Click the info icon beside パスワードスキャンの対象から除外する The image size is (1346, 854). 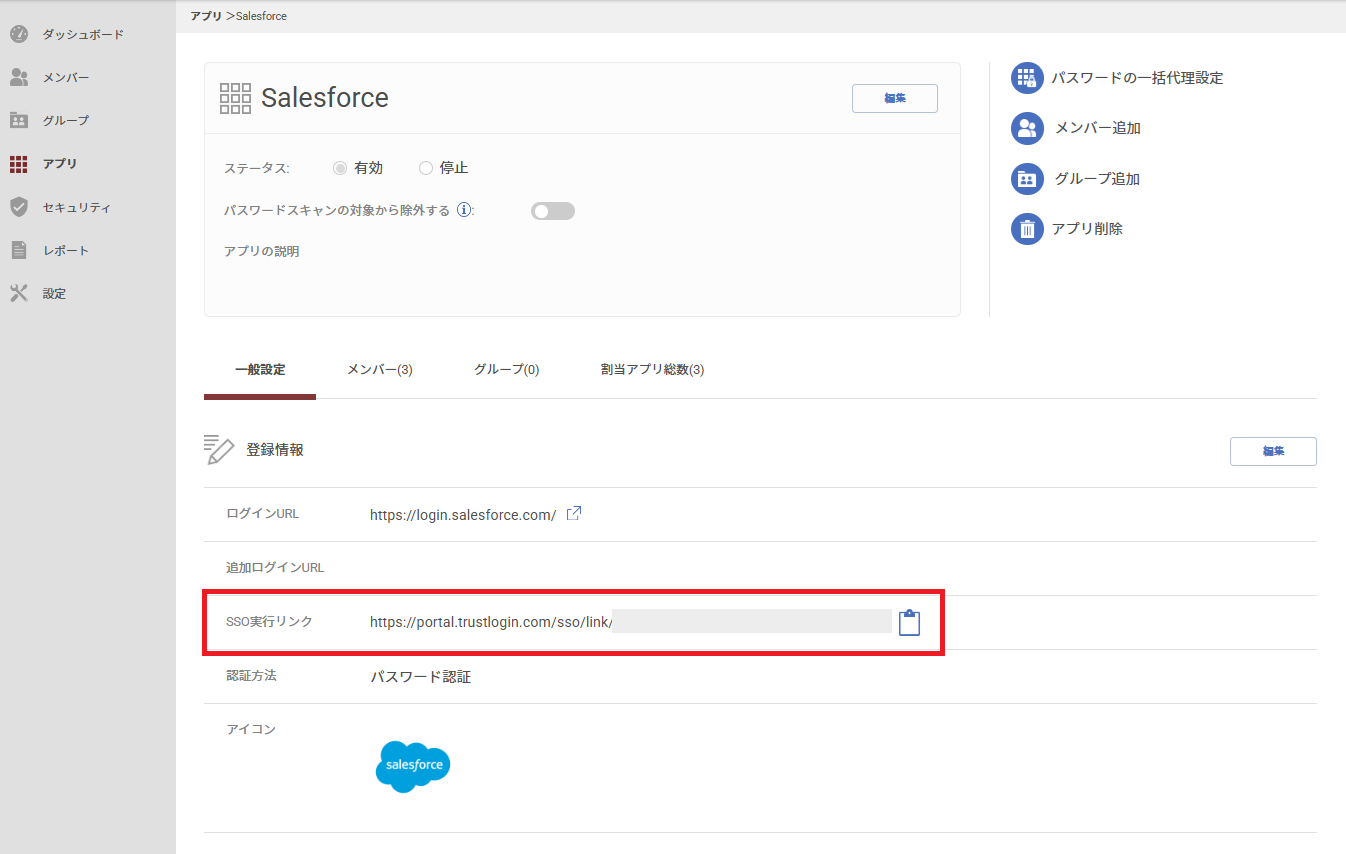[464, 210]
